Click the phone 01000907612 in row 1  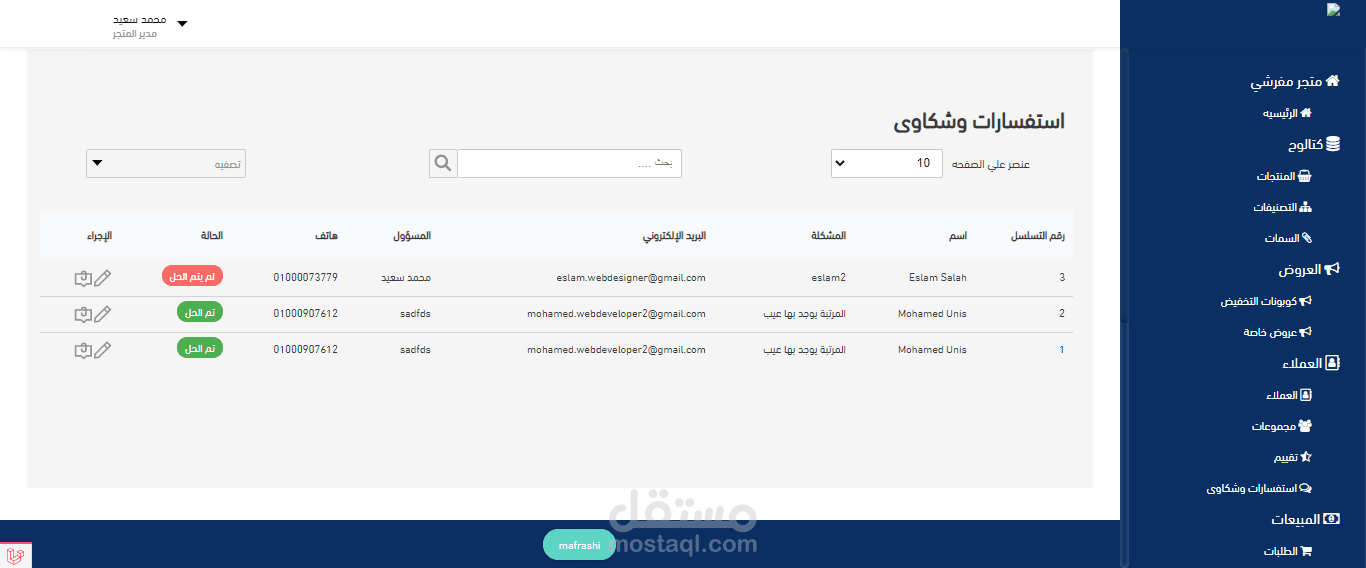click(306, 350)
